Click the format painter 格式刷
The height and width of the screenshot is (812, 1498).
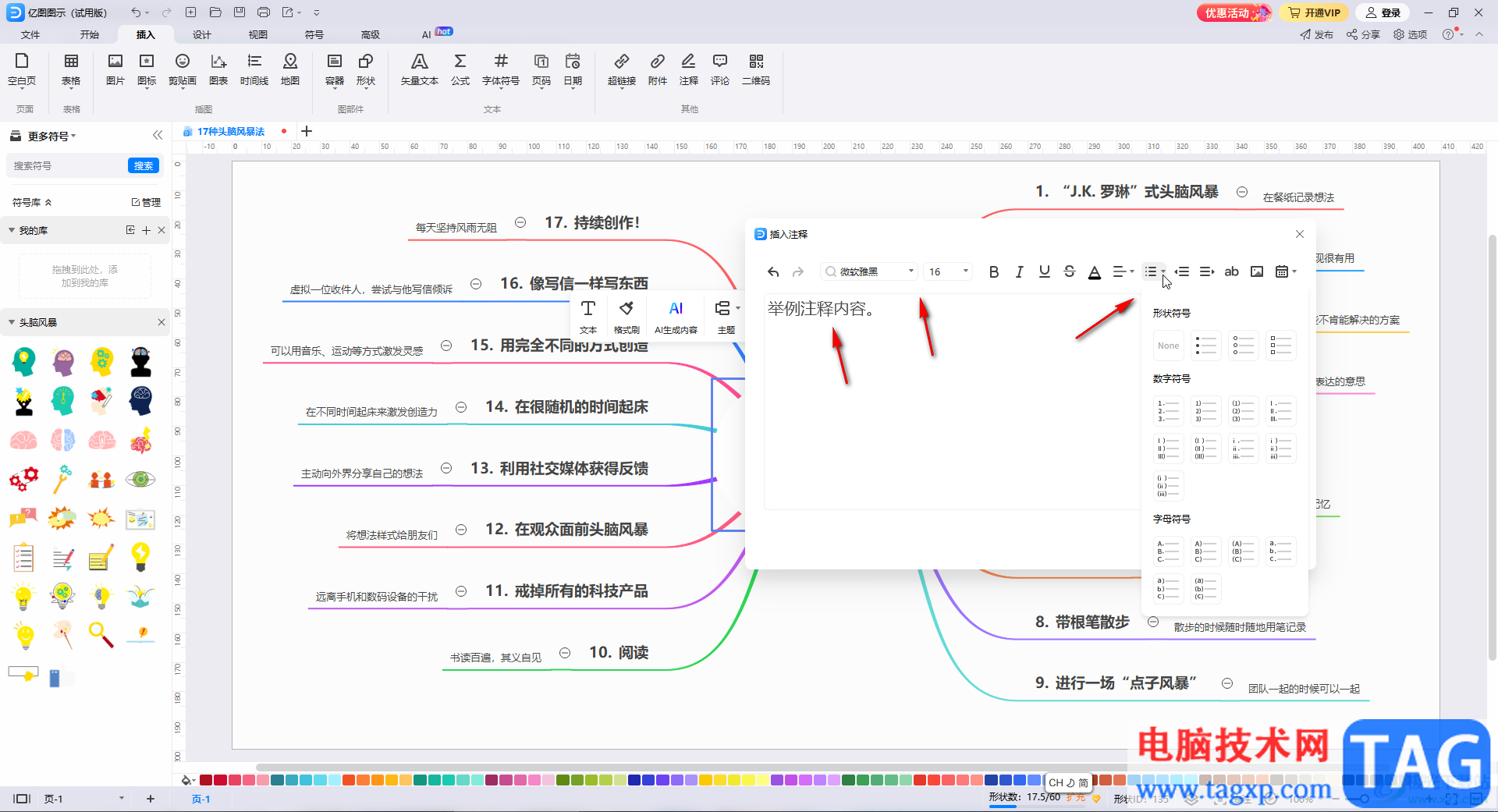627,317
